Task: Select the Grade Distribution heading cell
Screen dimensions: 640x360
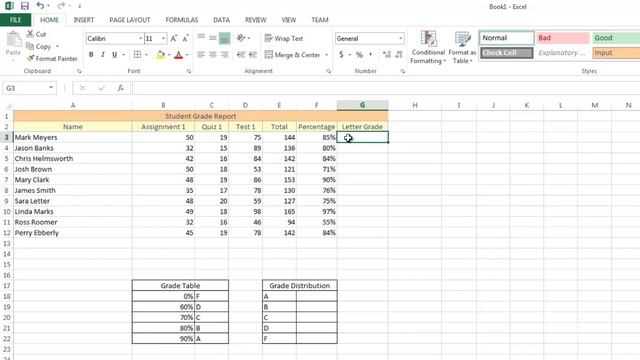Action: click(x=300, y=285)
